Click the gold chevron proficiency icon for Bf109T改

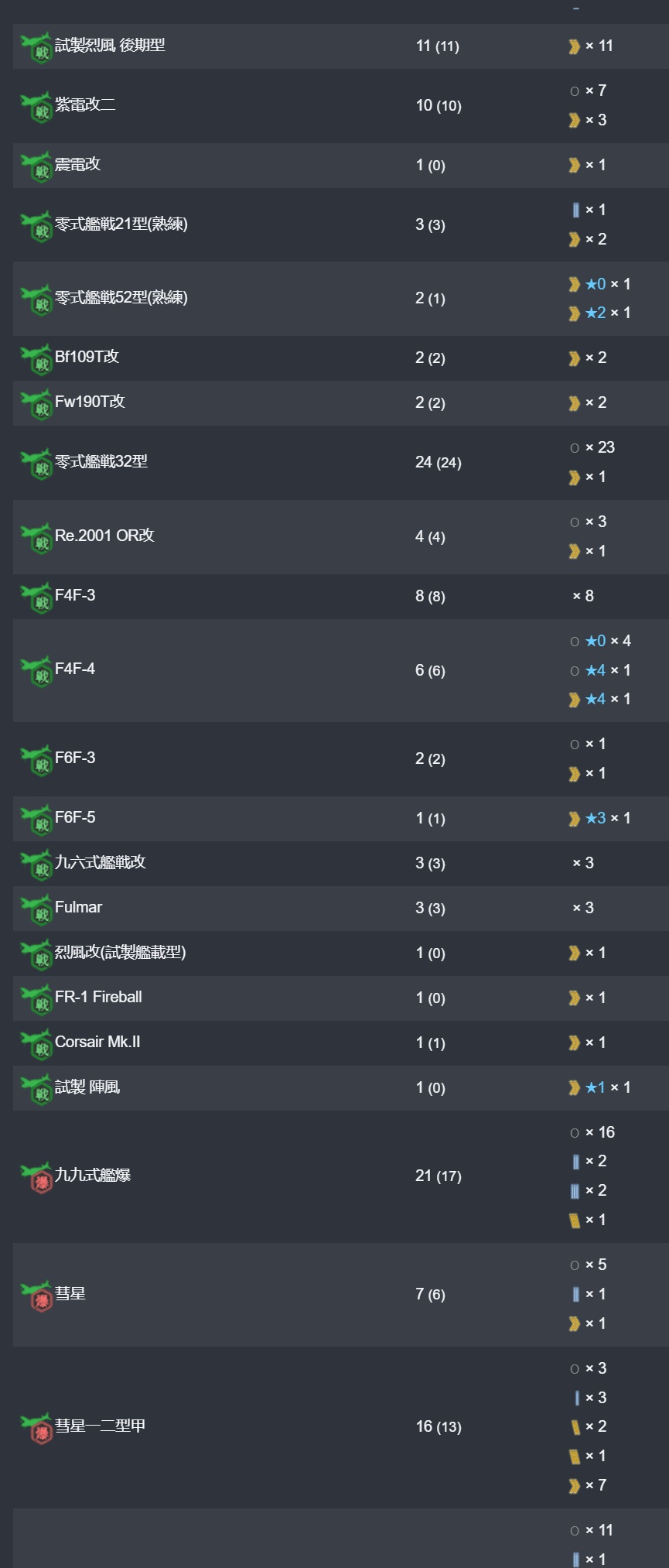click(x=575, y=358)
